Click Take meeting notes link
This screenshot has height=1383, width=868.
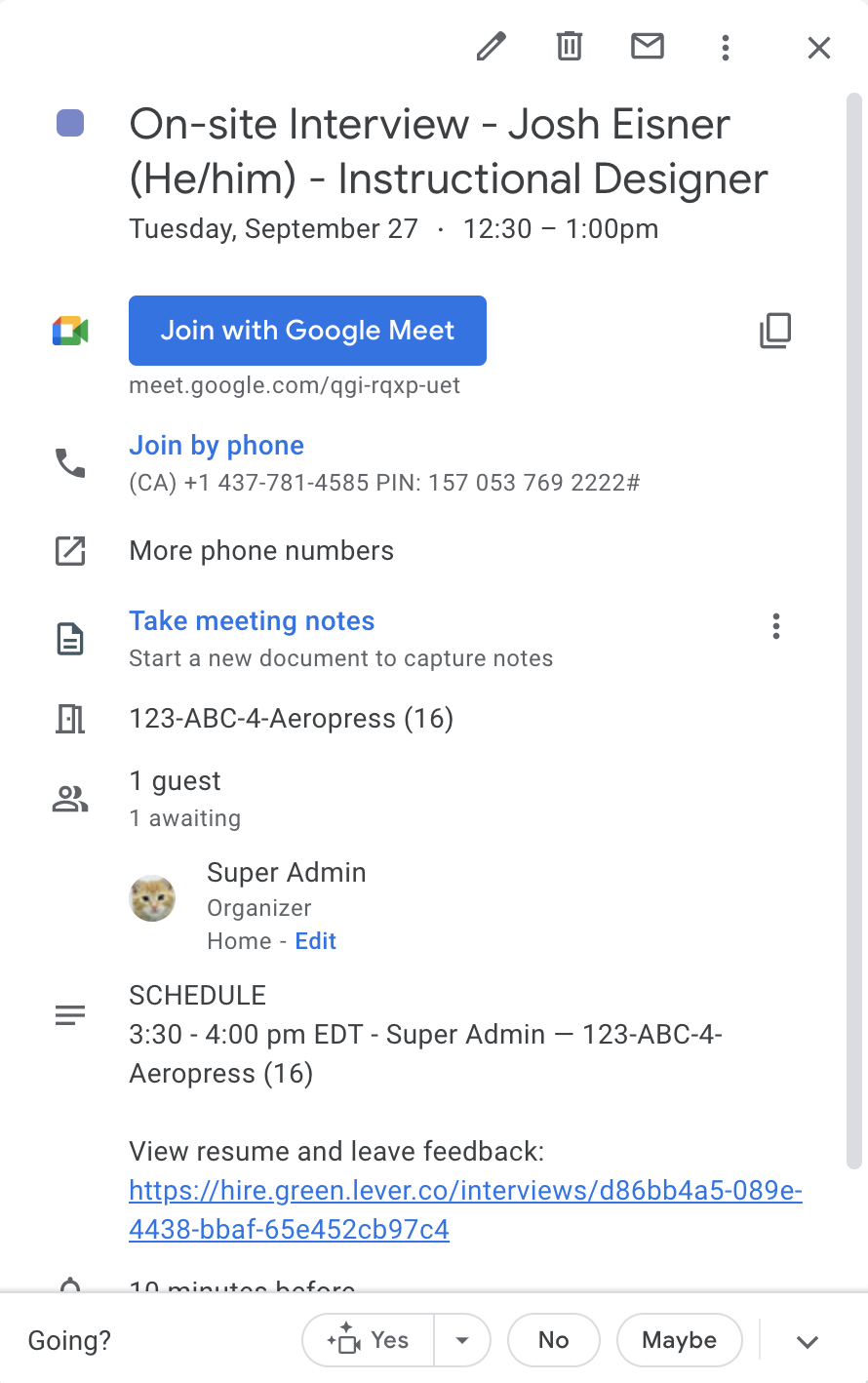(x=252, y=621)
